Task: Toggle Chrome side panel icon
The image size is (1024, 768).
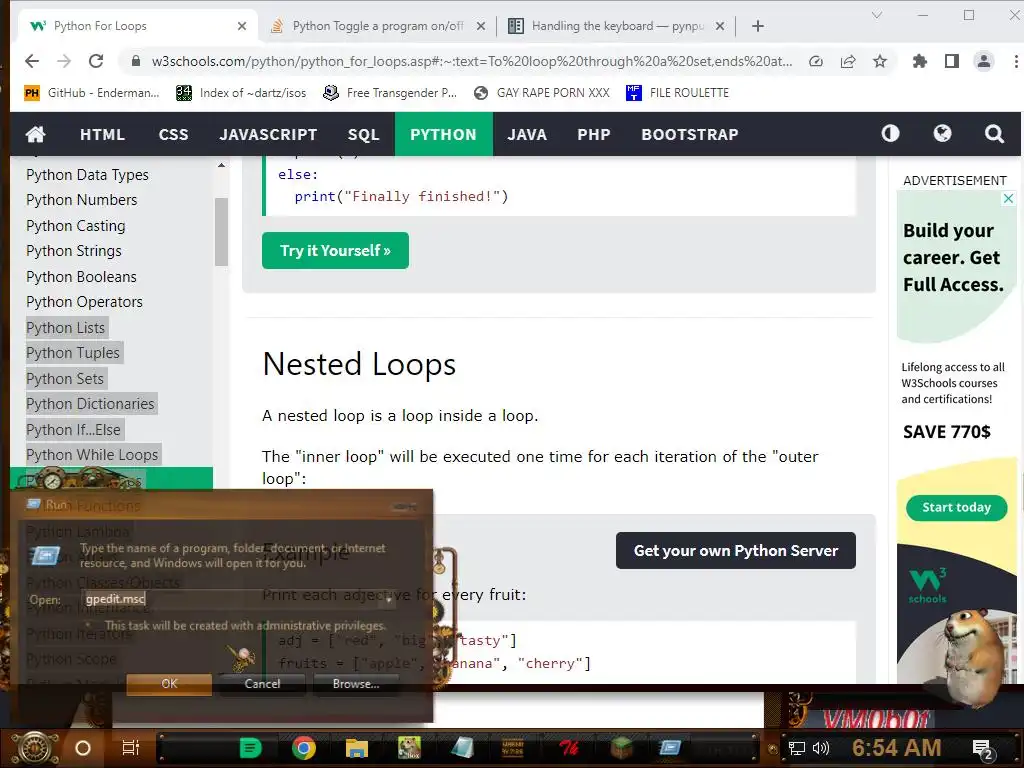Action: coord(952,61)
